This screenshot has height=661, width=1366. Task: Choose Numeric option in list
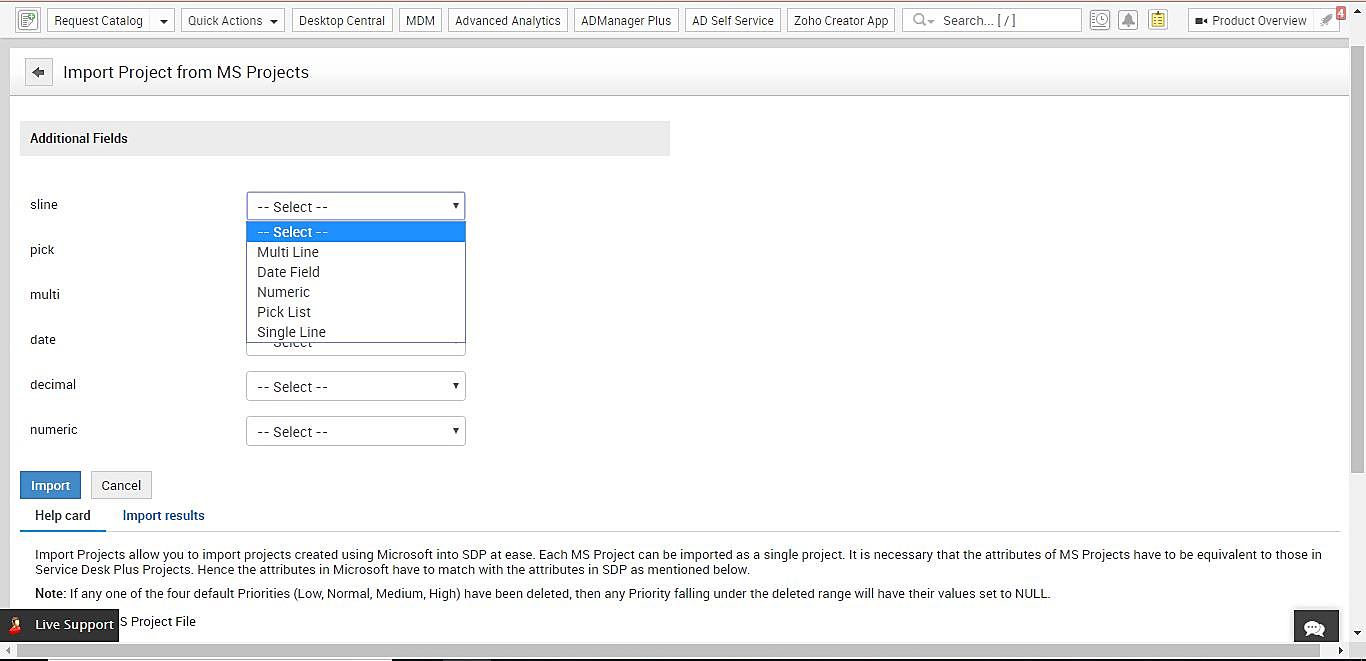[x=356, y=292]
